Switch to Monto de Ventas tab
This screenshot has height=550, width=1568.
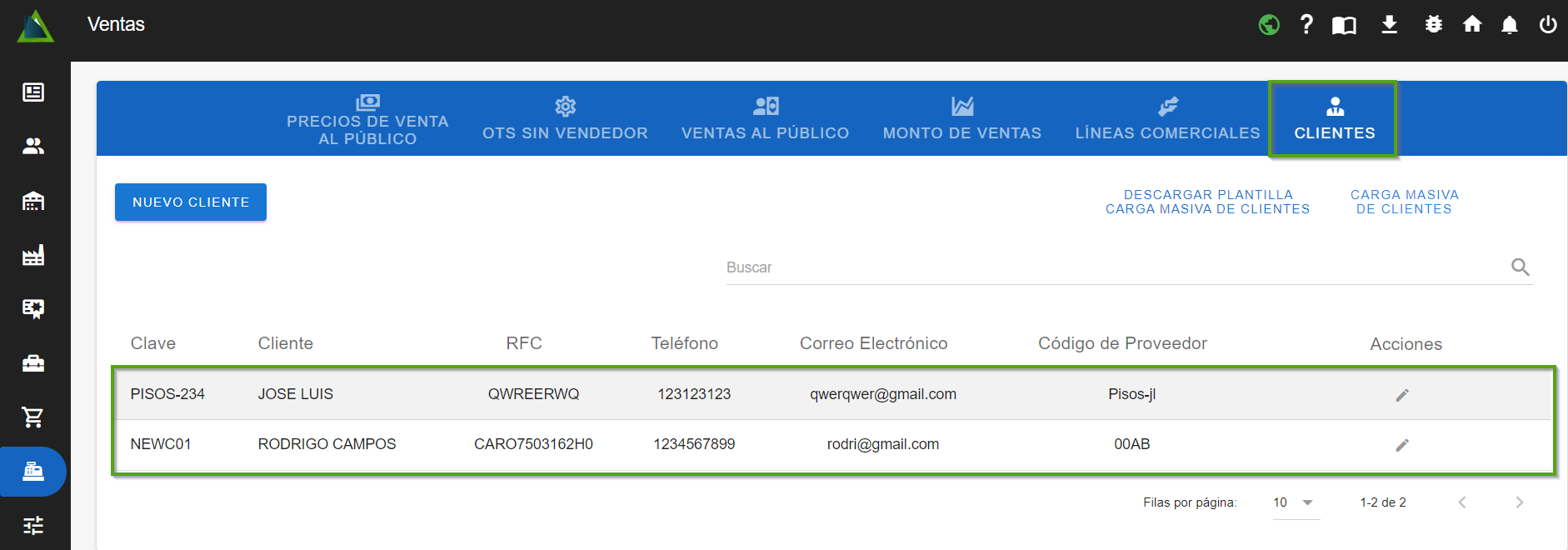[961, 118]
